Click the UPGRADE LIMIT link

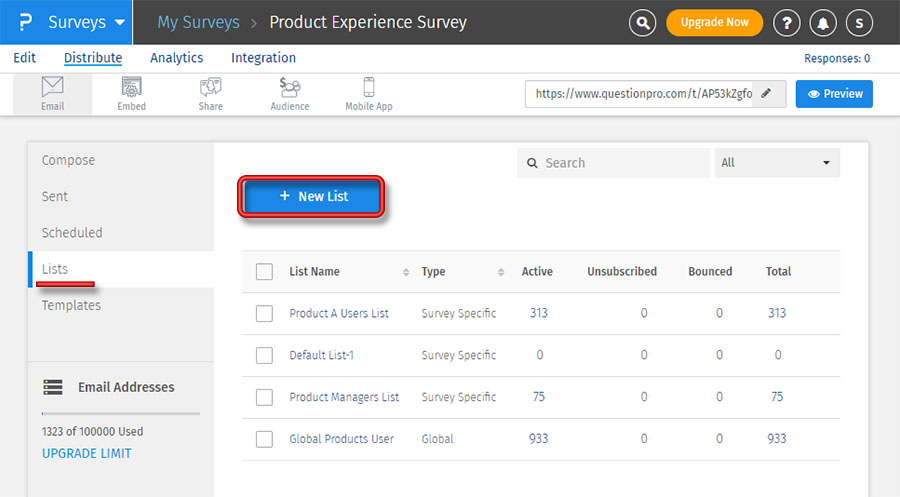pyautogui.click(x=86, y=453)
